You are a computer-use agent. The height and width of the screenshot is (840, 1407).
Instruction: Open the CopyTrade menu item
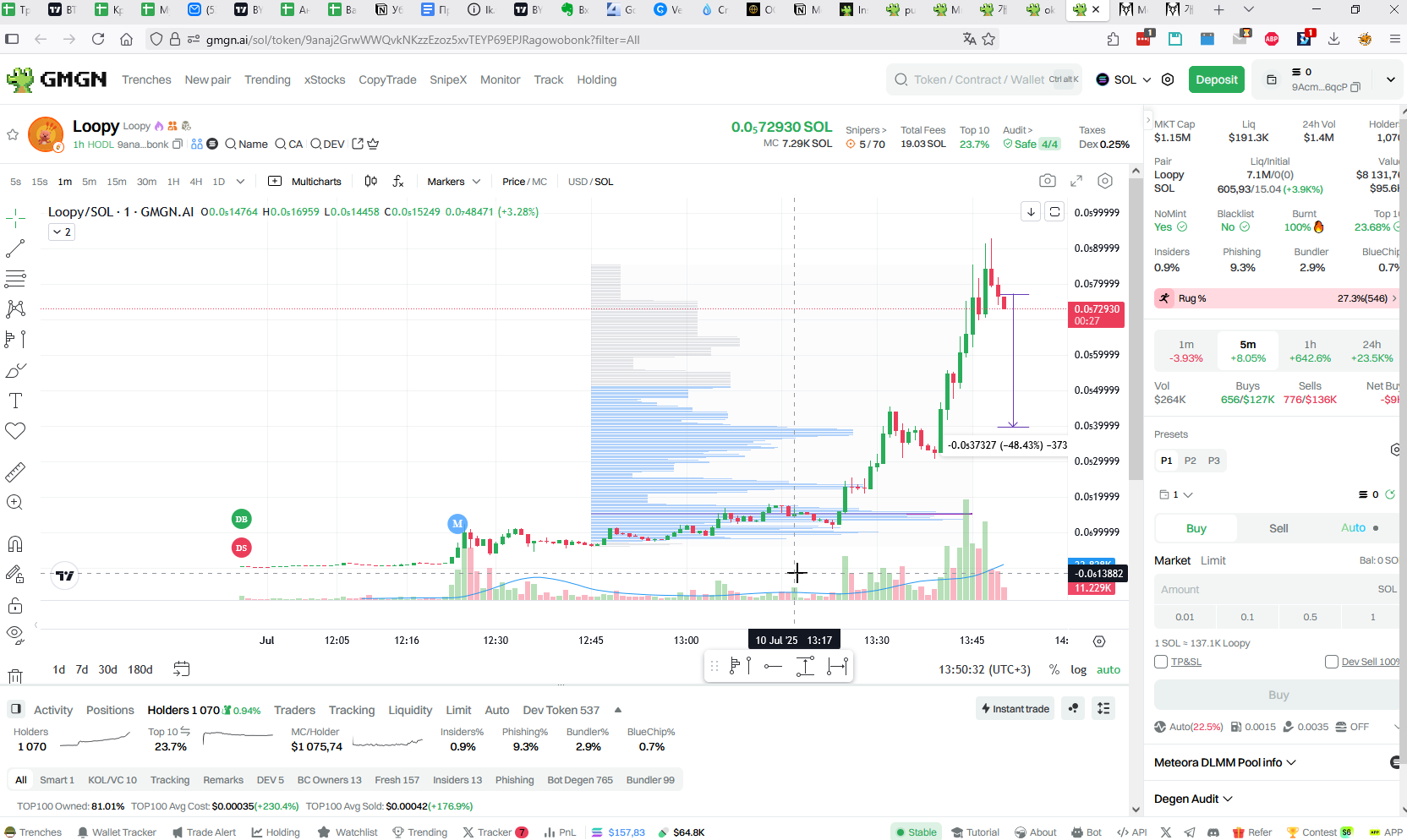(x=387, y=79)
